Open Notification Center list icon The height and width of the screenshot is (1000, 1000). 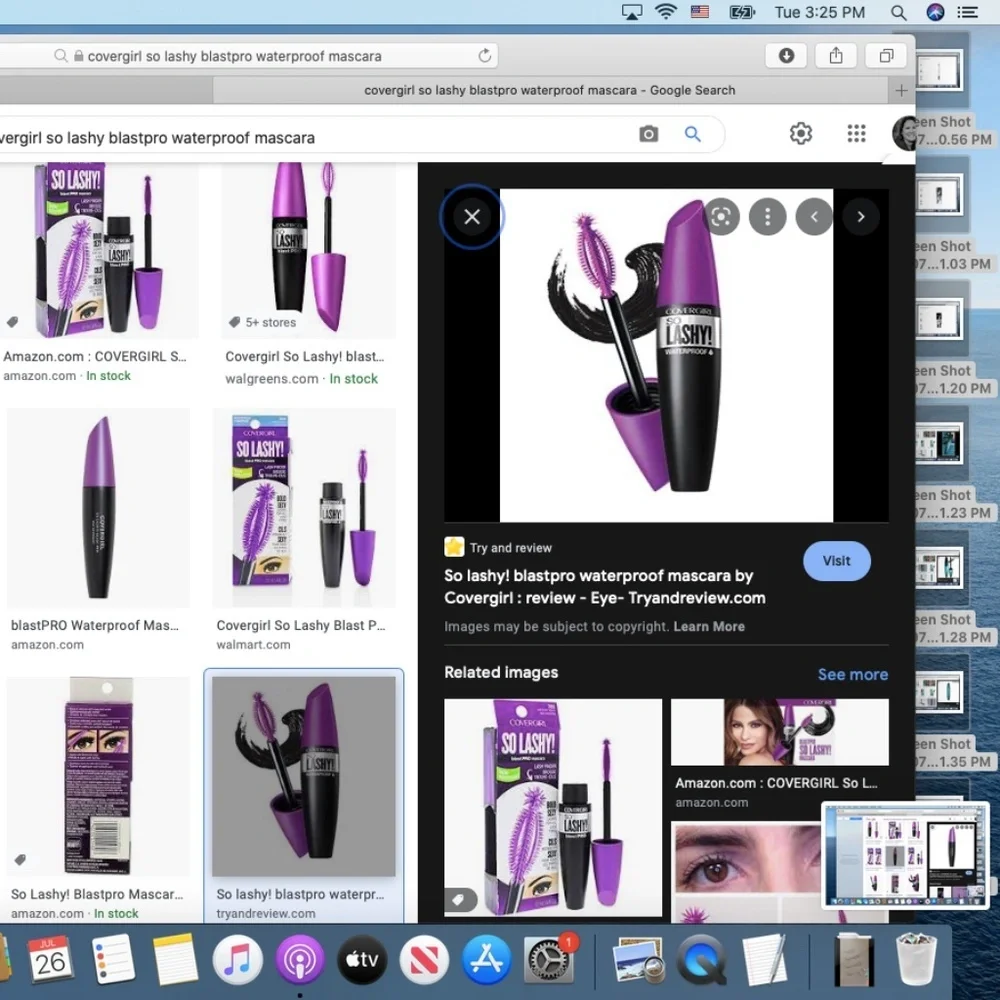967,12
